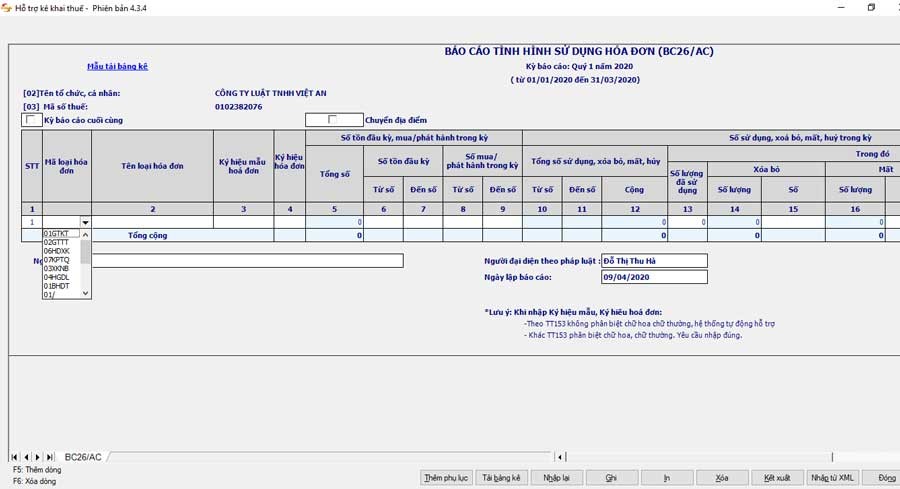Switch to the BC26/AC sheet tab
Image resolution: width=900 pixels, height=489 pixels.
(x=83, y=457)
